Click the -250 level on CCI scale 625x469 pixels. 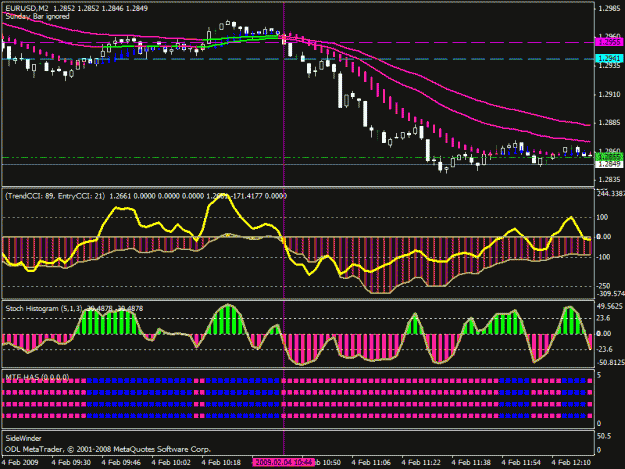click(603, 286)
